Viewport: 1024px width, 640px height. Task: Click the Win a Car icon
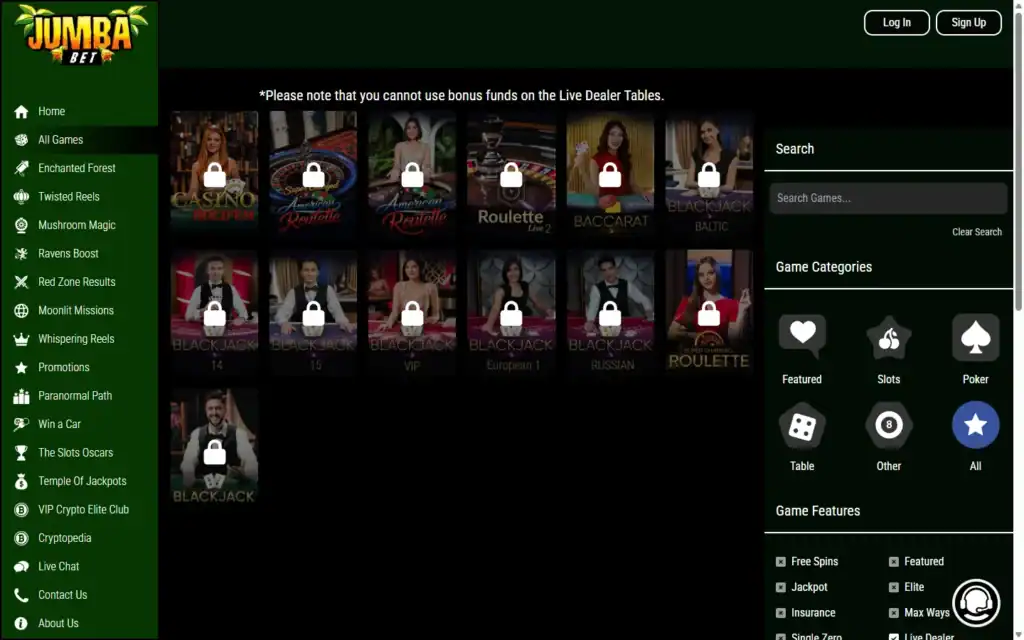coord(21,424)
